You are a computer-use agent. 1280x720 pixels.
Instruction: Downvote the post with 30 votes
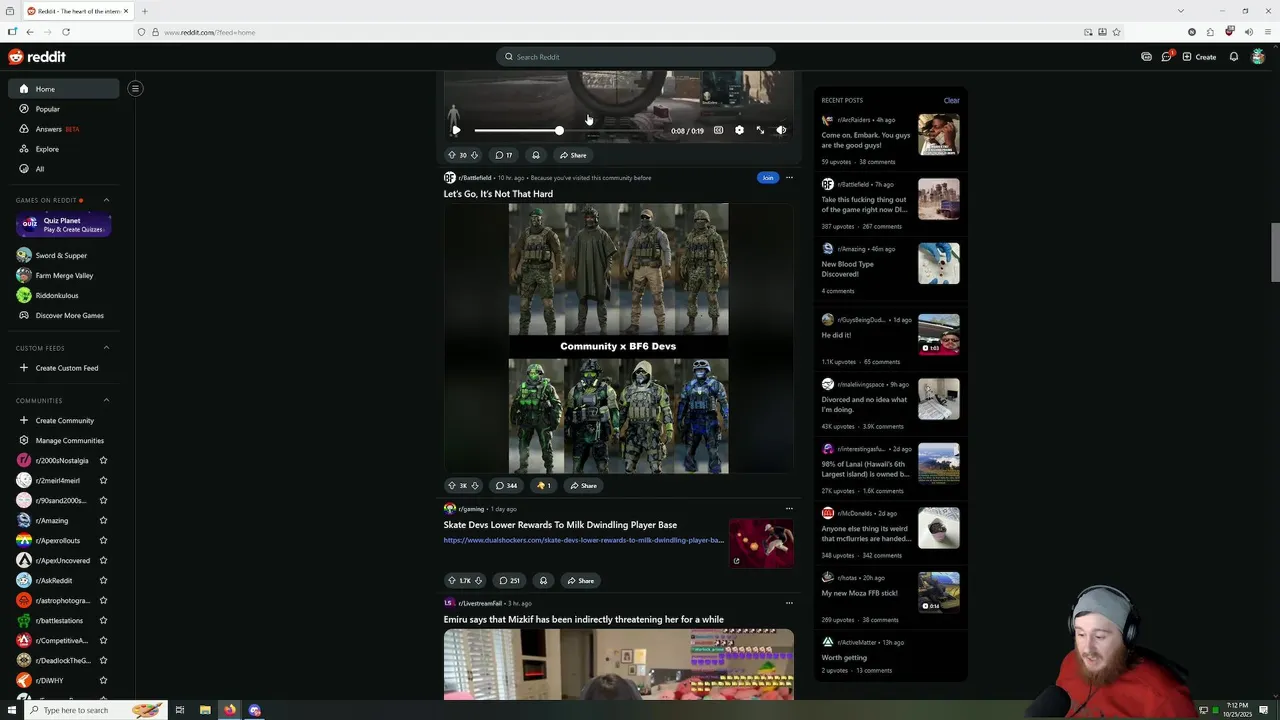click(474, 155)
